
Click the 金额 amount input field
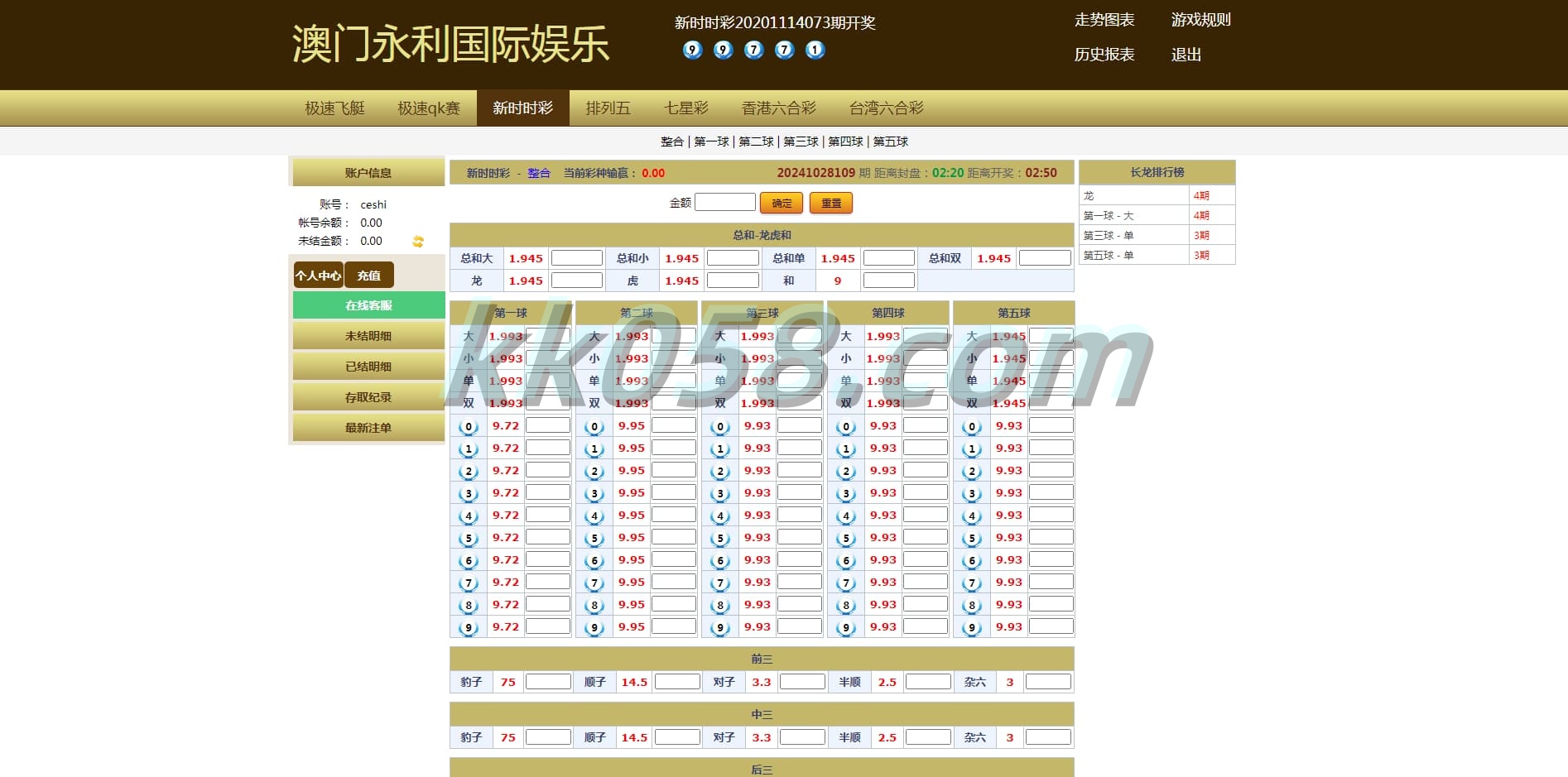[725, 202]
